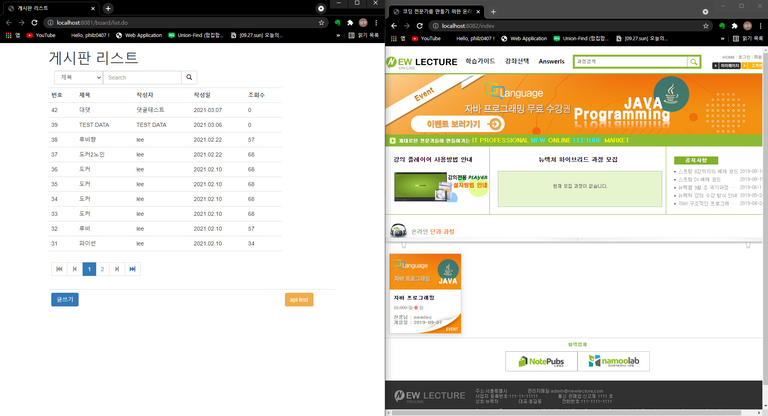This screenshot has width=768, height=416.
Task: Open left browser three-dot menu
Action: (x=376, y=23)
